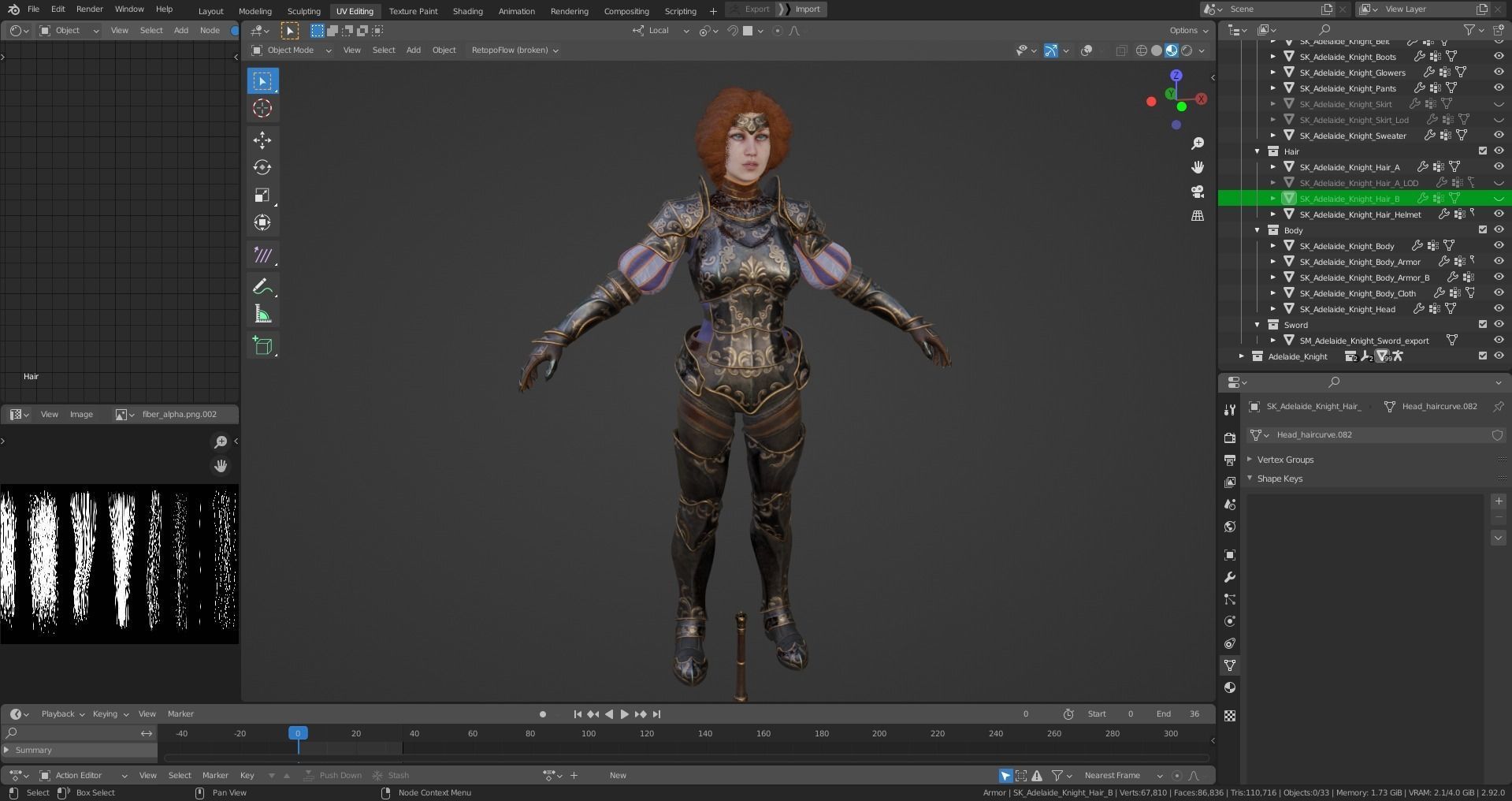
Task: Toggle Body collection exclude checkbox
Action: click(x=1482, y=229)
